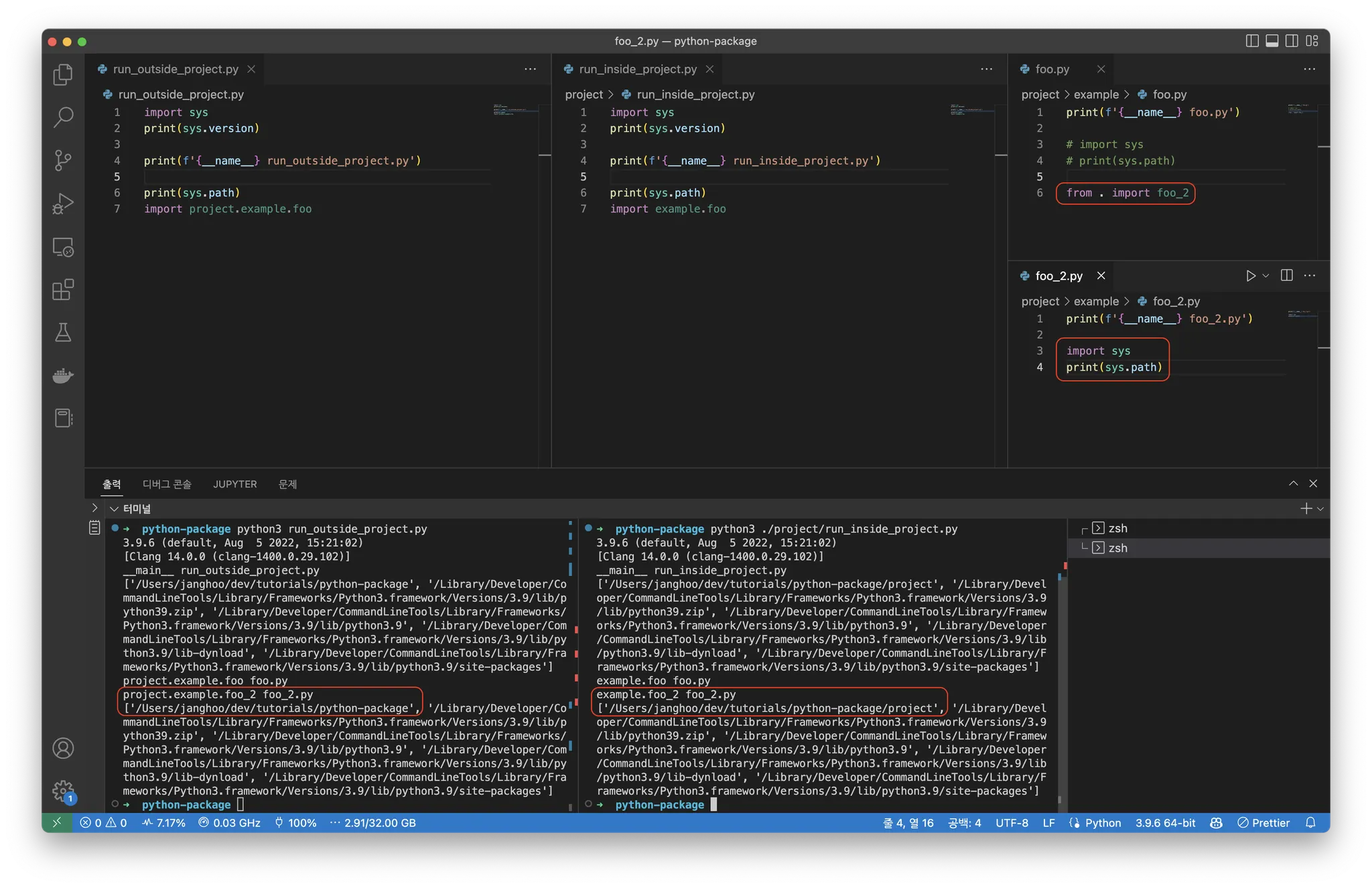1372x888 pixels.
Task: Toggle secondary sidebar layout button
Action: click(1292, 41)
